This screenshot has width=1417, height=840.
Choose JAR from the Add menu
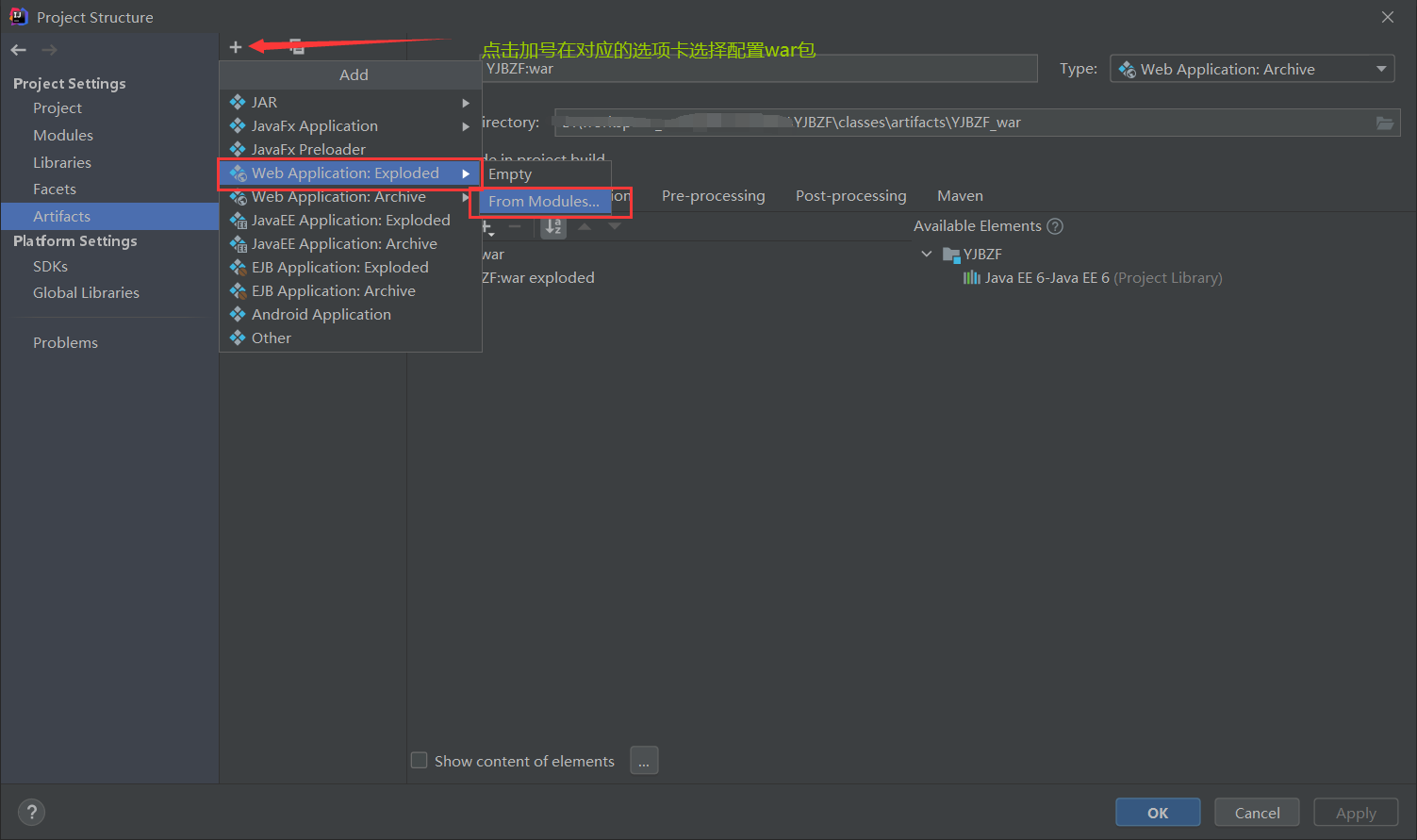pos(351,102)
